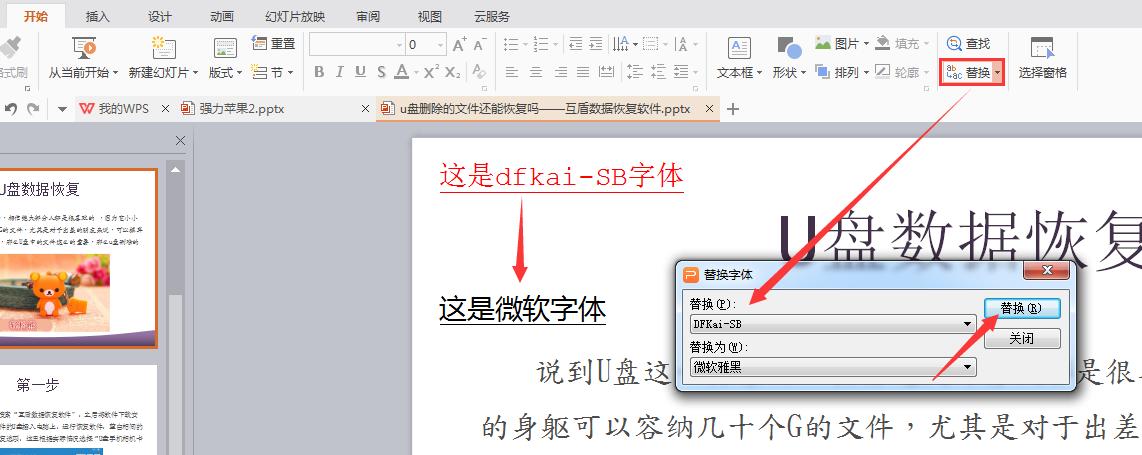1142x455 pixels.
Task: Click the text direction icon
Action: coord(621,44)
